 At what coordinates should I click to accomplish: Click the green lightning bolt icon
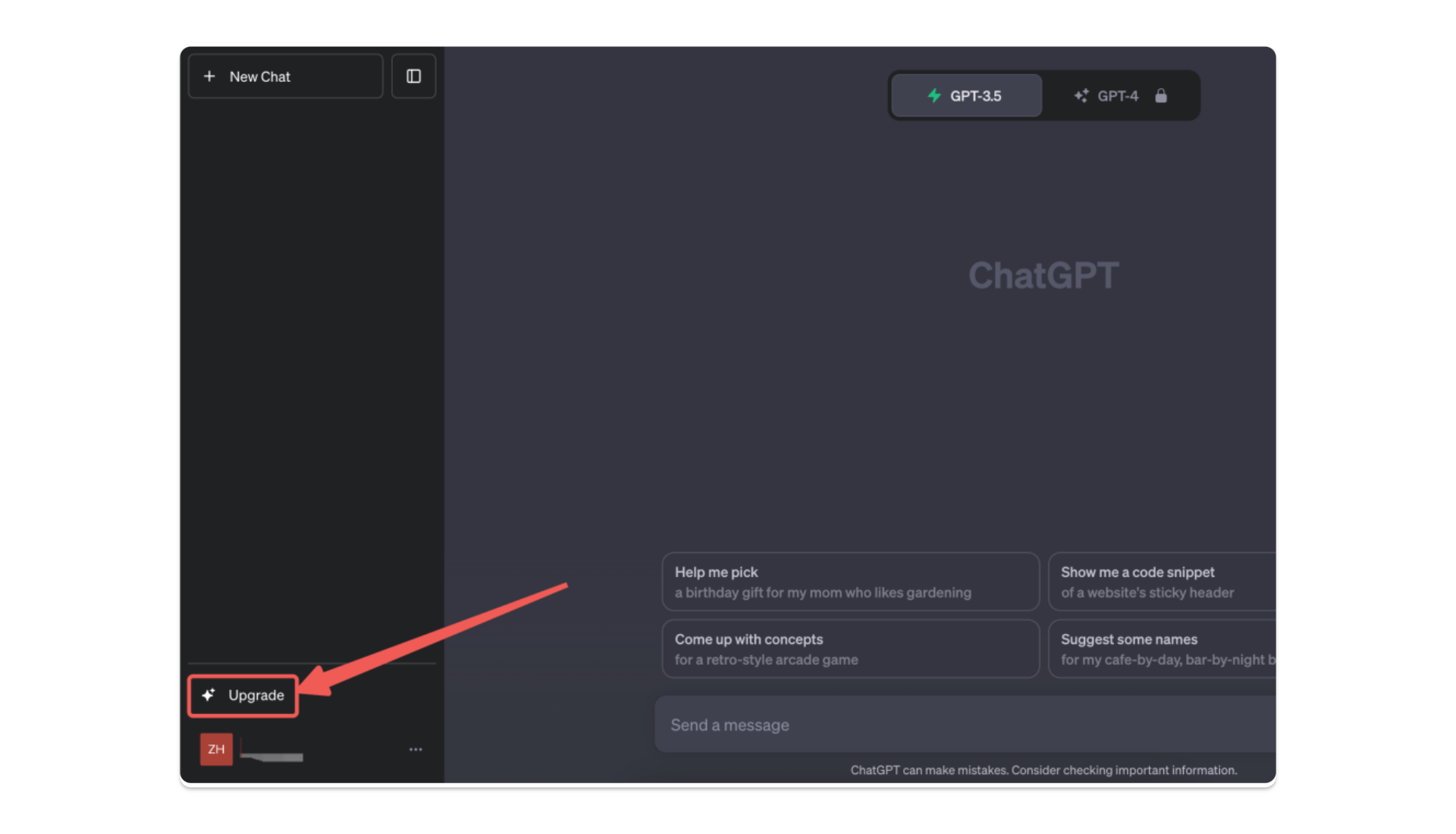[x=934, y=96]
